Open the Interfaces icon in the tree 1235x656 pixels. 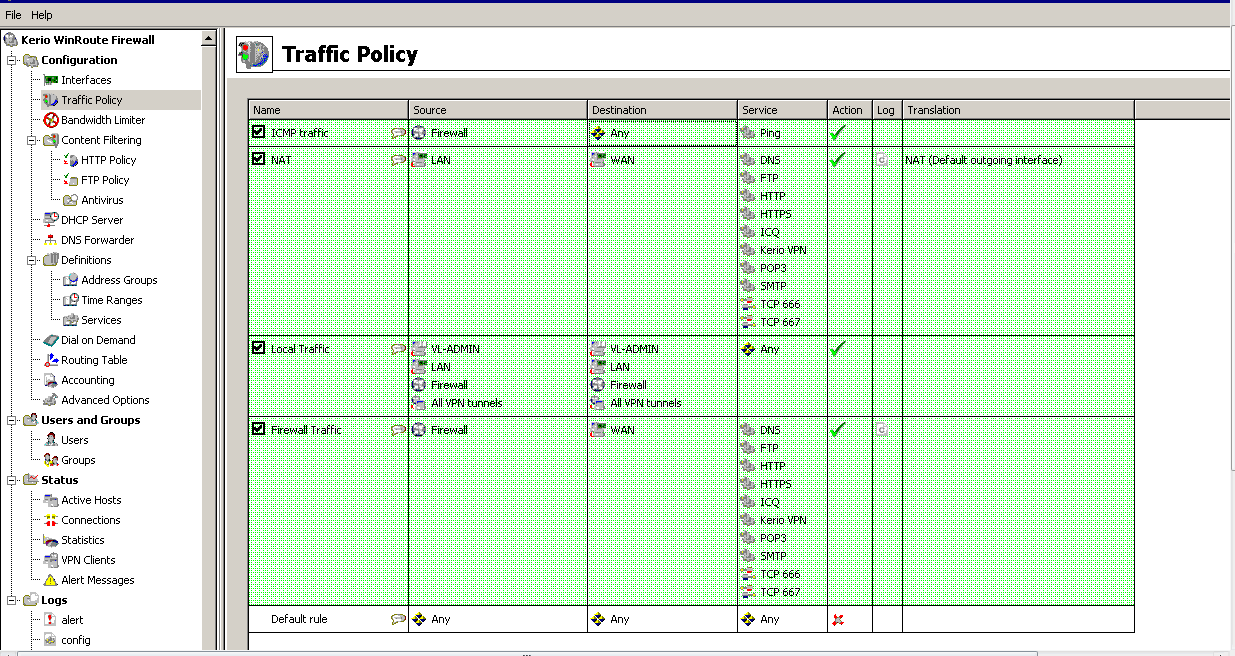click(51, 80)
